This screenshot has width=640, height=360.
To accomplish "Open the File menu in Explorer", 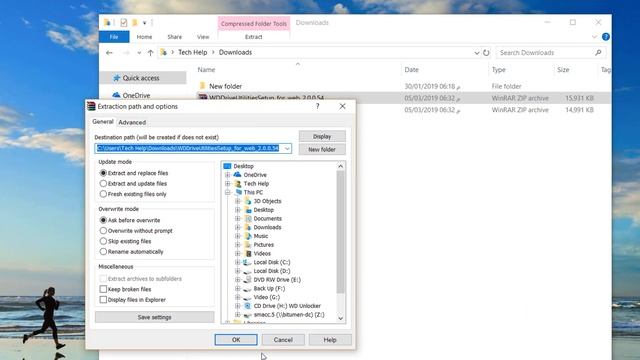I will click(x=114, y=37).
